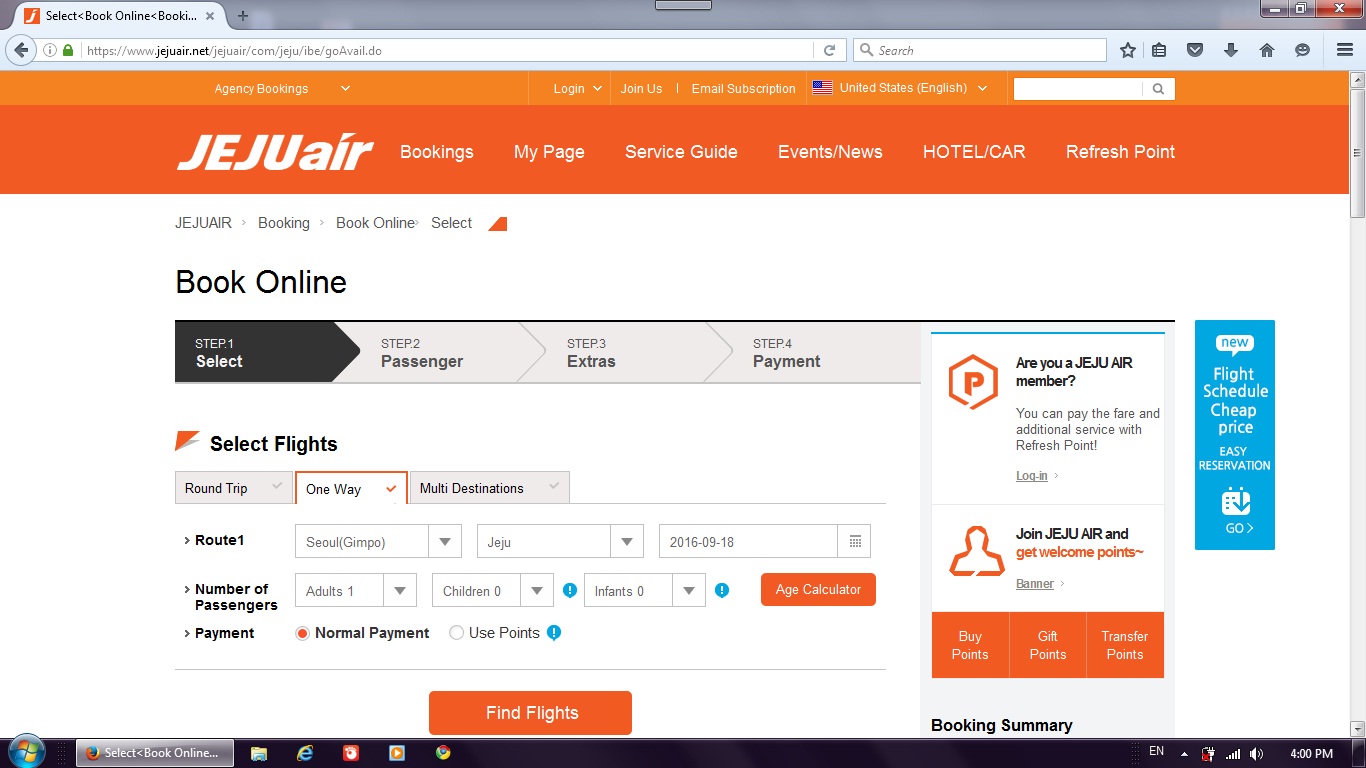
Task: Click the green padlock security icon
Action: pos(68,50)
